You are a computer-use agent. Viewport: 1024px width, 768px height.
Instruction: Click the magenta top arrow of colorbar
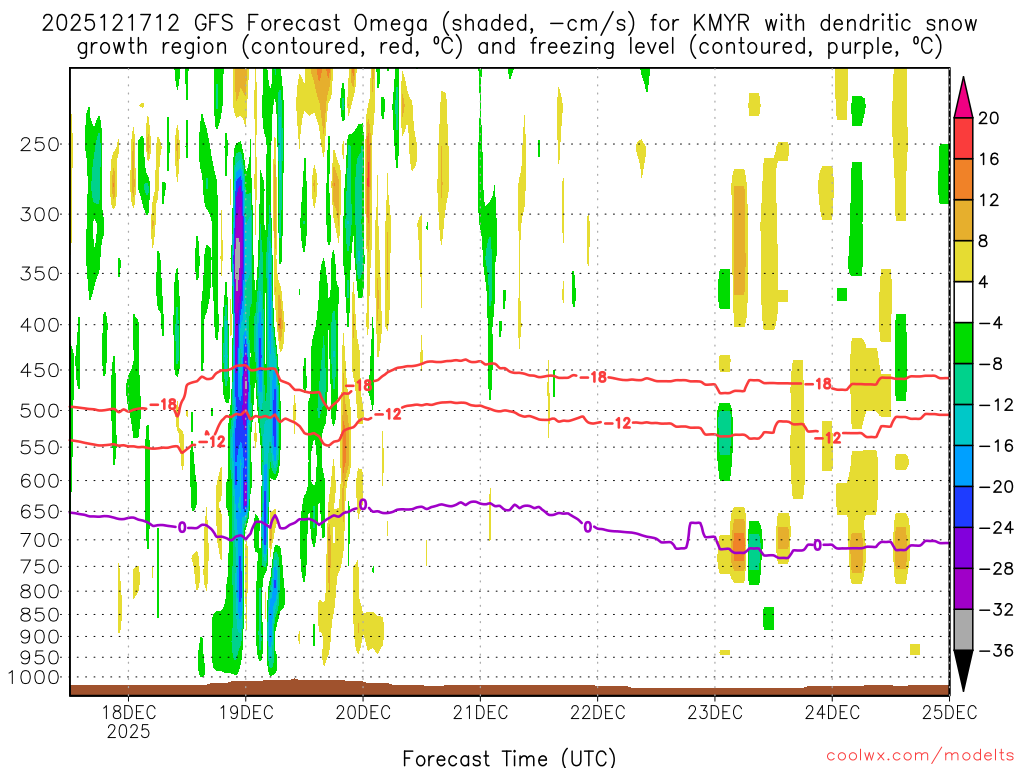(x=963, y=97)
